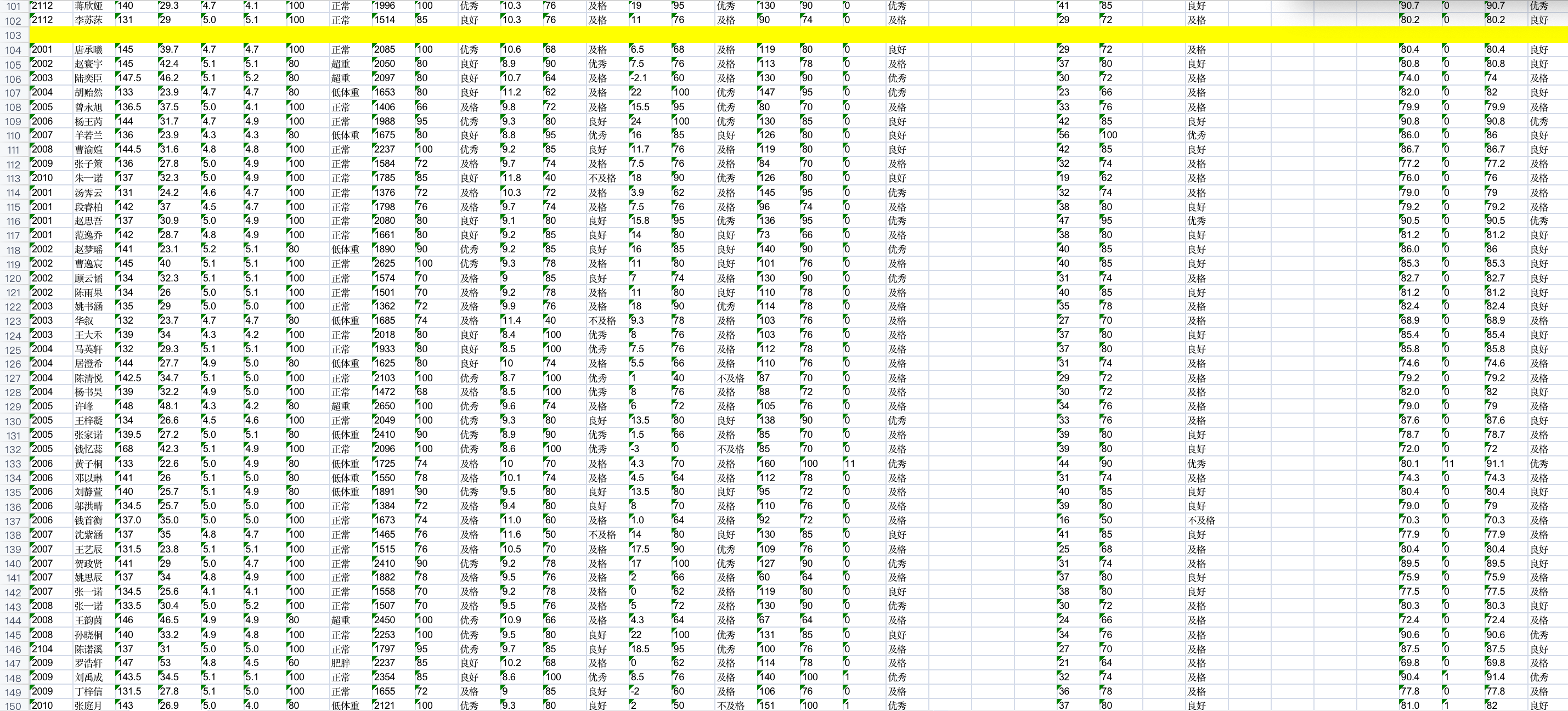This screenshot has height=711, width=1568.
Task: Click the yellow highlighted empty row
Action: (797, 35)
